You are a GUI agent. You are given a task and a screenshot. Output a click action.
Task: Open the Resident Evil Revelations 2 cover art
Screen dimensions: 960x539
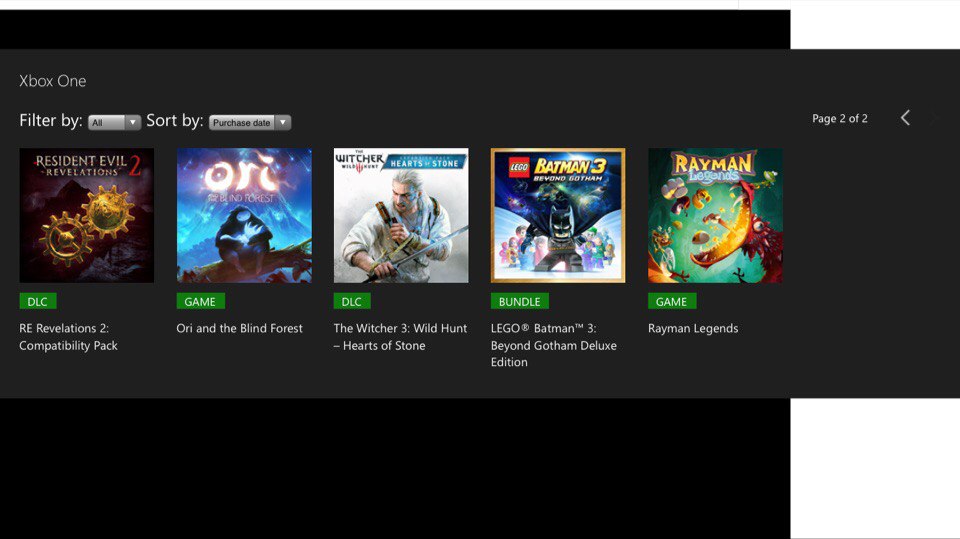tap(87, 215)
